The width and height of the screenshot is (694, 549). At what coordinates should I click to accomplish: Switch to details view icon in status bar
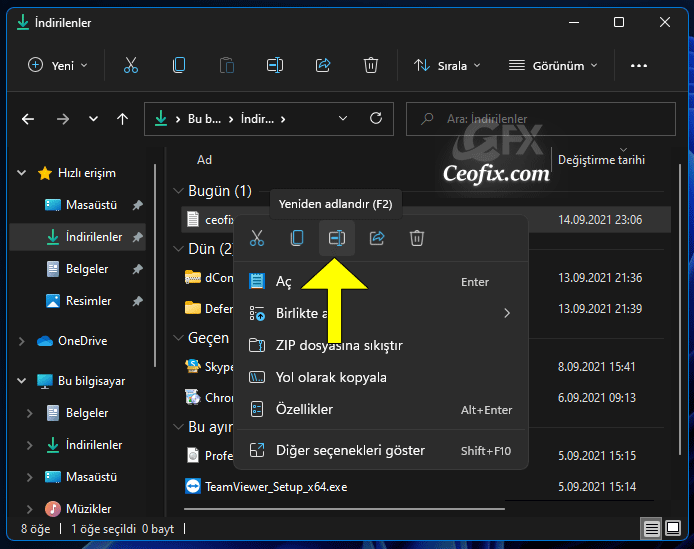coord(652,528)
